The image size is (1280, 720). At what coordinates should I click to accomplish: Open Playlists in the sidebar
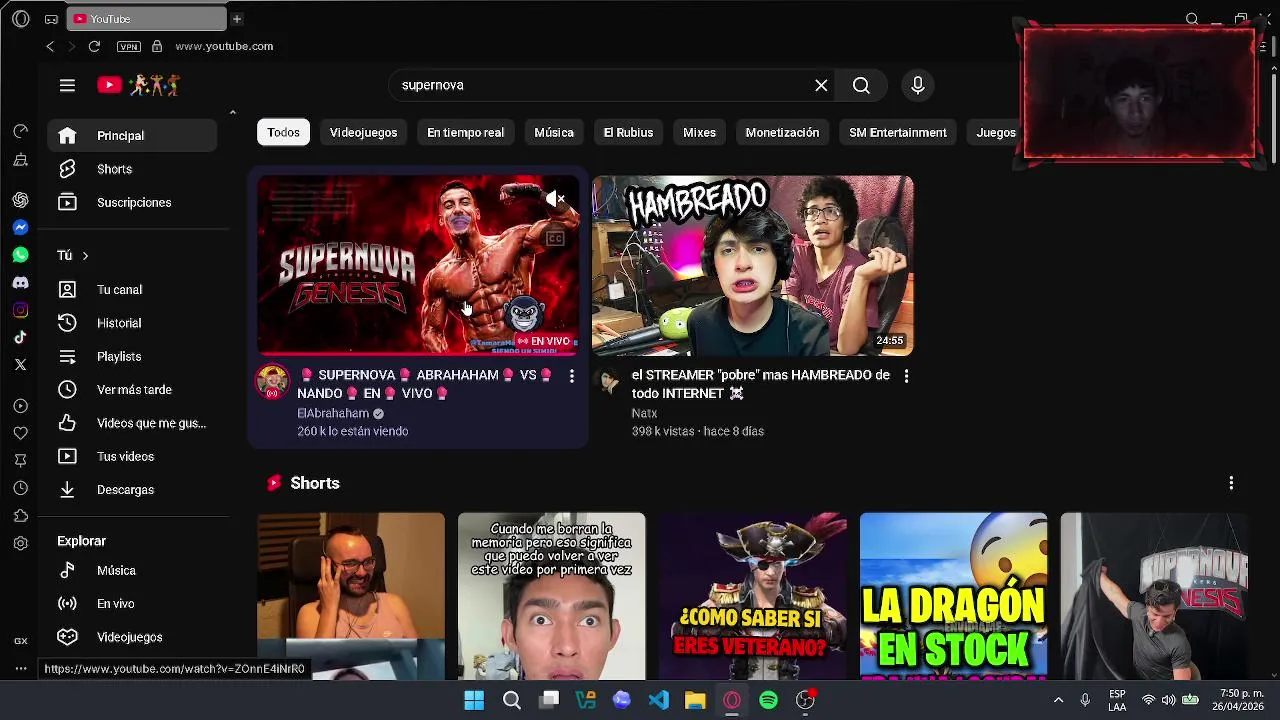[x=132, y=356]
